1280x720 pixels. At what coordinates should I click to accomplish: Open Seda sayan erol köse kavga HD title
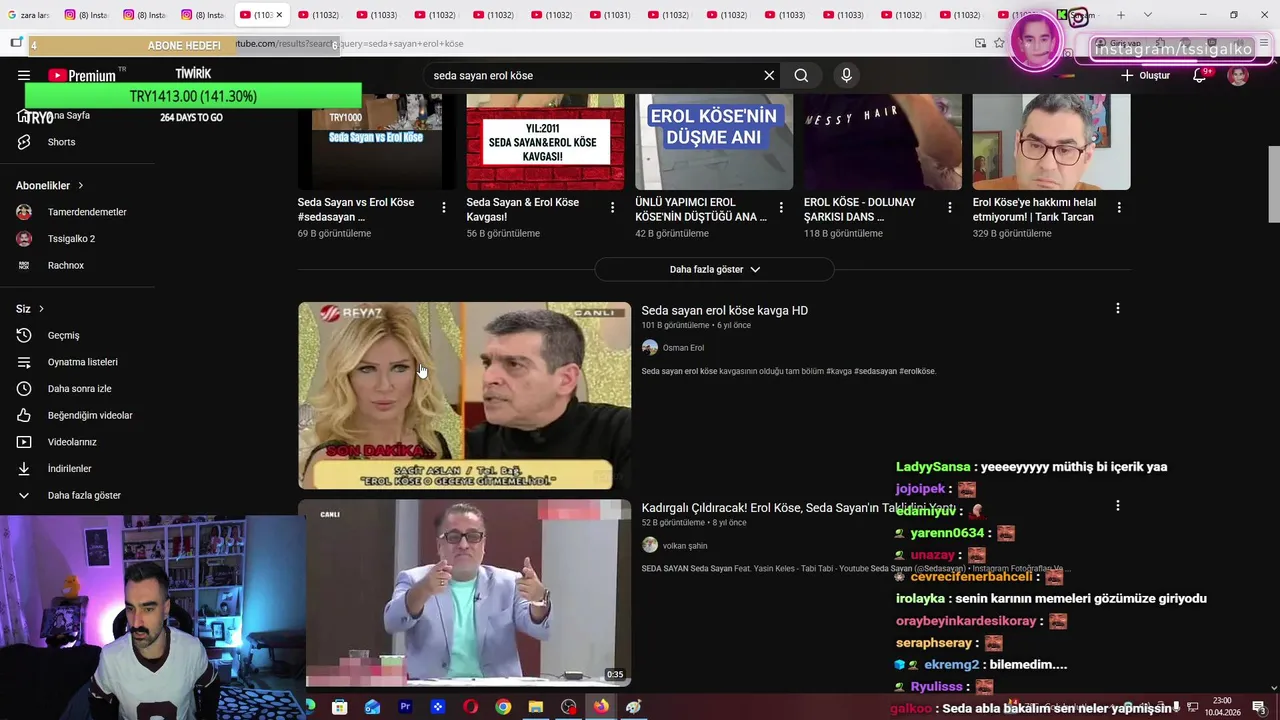[725, 311]
